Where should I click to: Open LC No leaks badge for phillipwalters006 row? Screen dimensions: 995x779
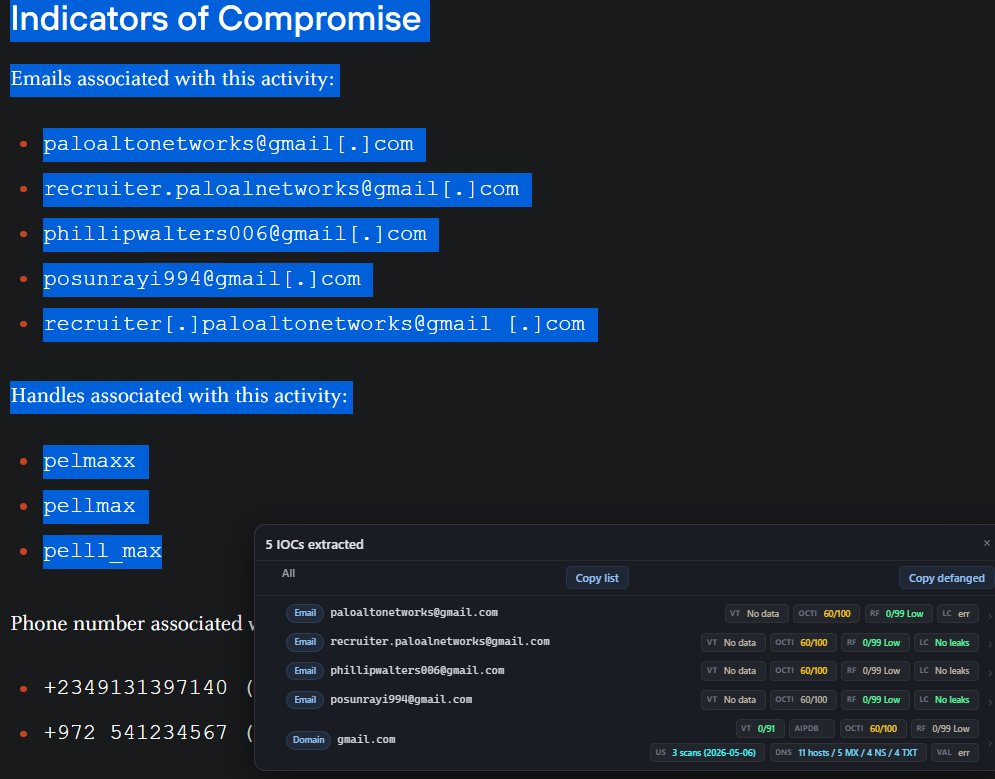[946, 671]
